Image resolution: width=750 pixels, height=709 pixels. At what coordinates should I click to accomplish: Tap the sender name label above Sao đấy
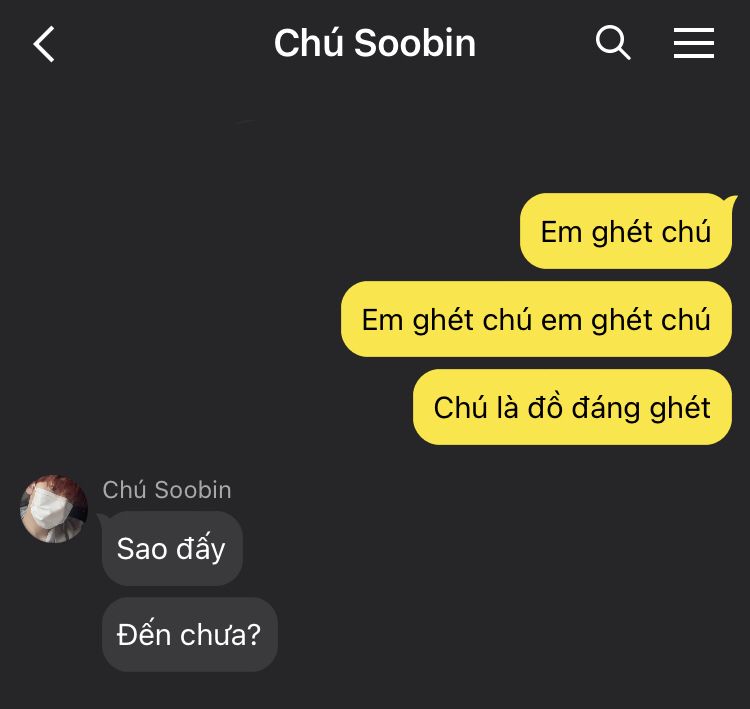[x=166, y=489]
